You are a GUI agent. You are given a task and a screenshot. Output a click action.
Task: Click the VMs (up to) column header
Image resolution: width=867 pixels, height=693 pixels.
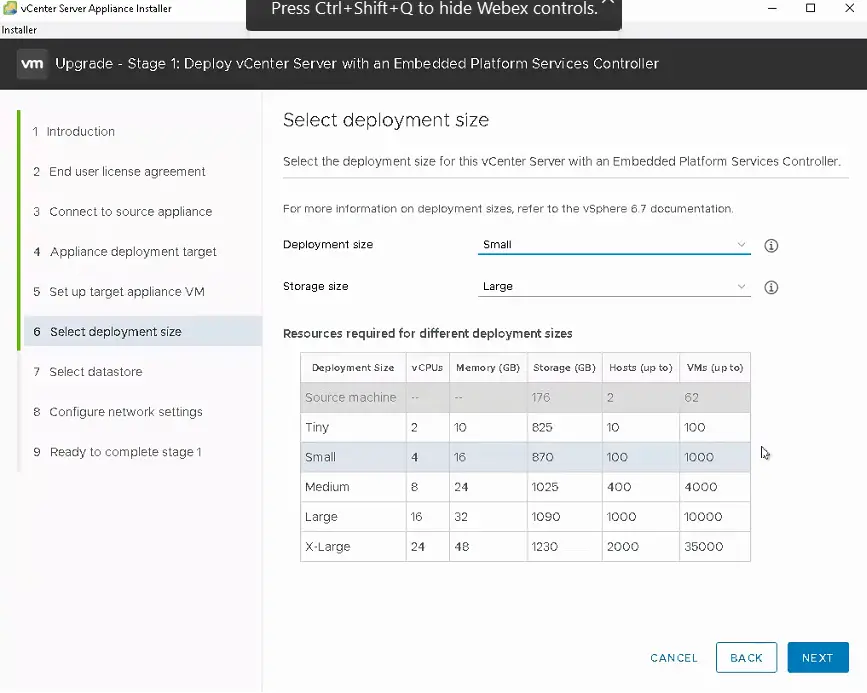[x=714, y=368]
